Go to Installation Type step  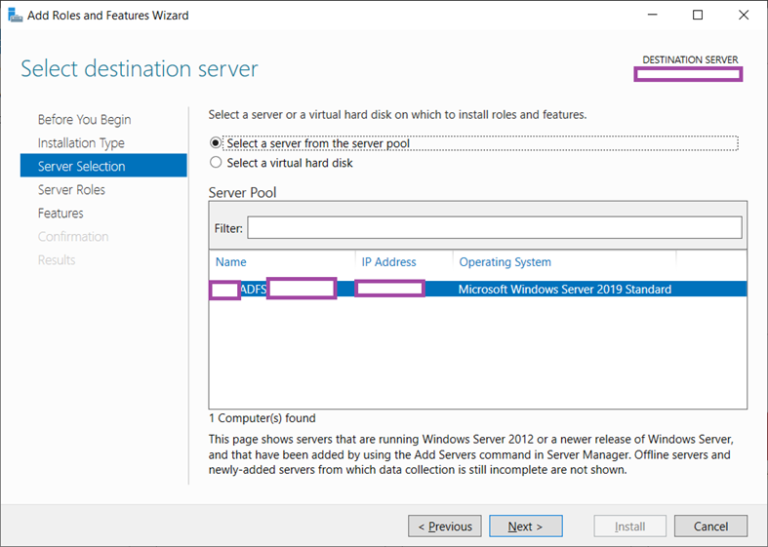(81, 143)
